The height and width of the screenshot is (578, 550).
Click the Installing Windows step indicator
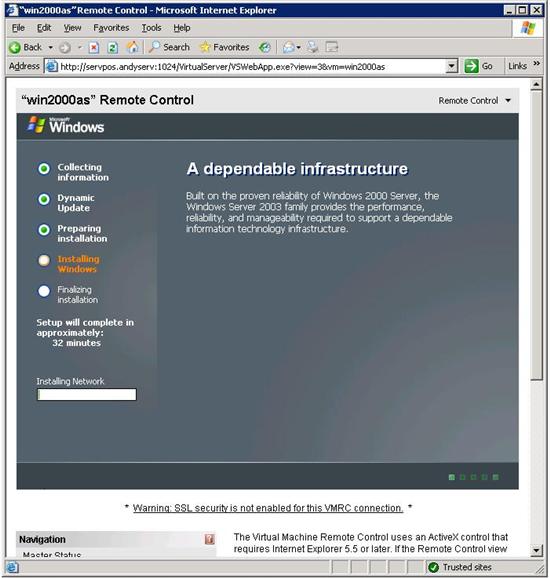44,261
